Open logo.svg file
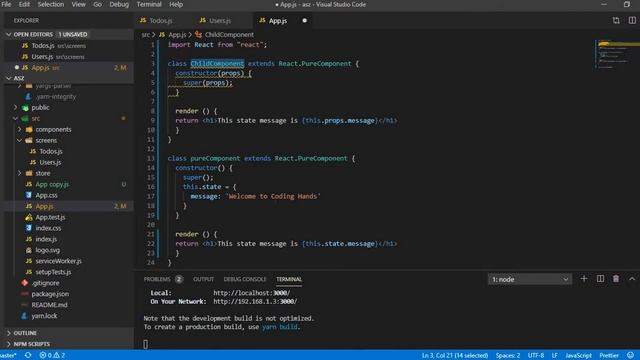 (x=47, y=250)
